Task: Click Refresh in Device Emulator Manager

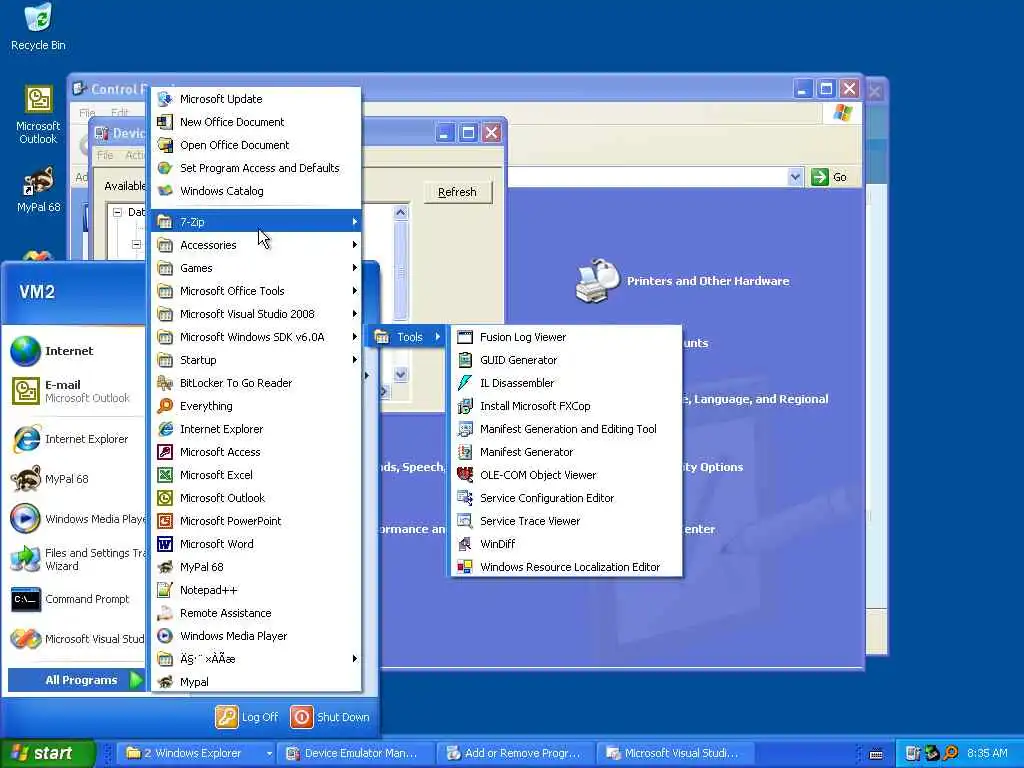Action: 457,192
